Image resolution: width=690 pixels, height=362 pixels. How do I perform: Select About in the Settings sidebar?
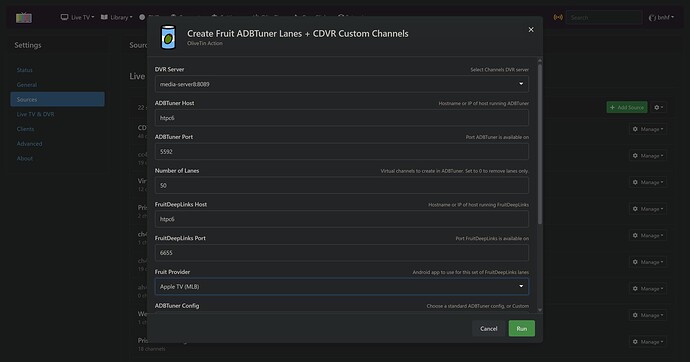click(x=25, y=158)
